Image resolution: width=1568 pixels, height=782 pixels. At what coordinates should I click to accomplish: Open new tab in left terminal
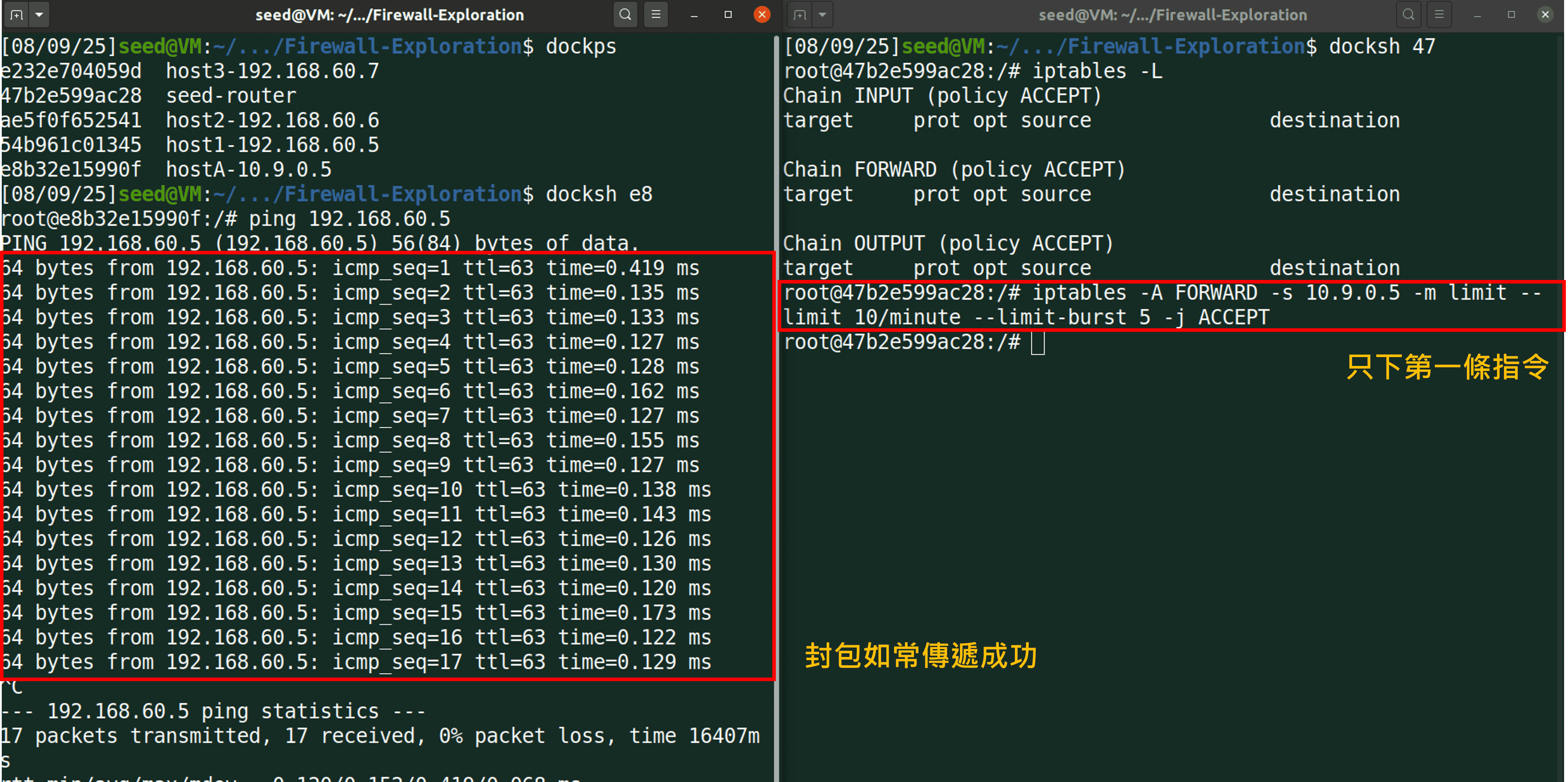click(16, 15)
